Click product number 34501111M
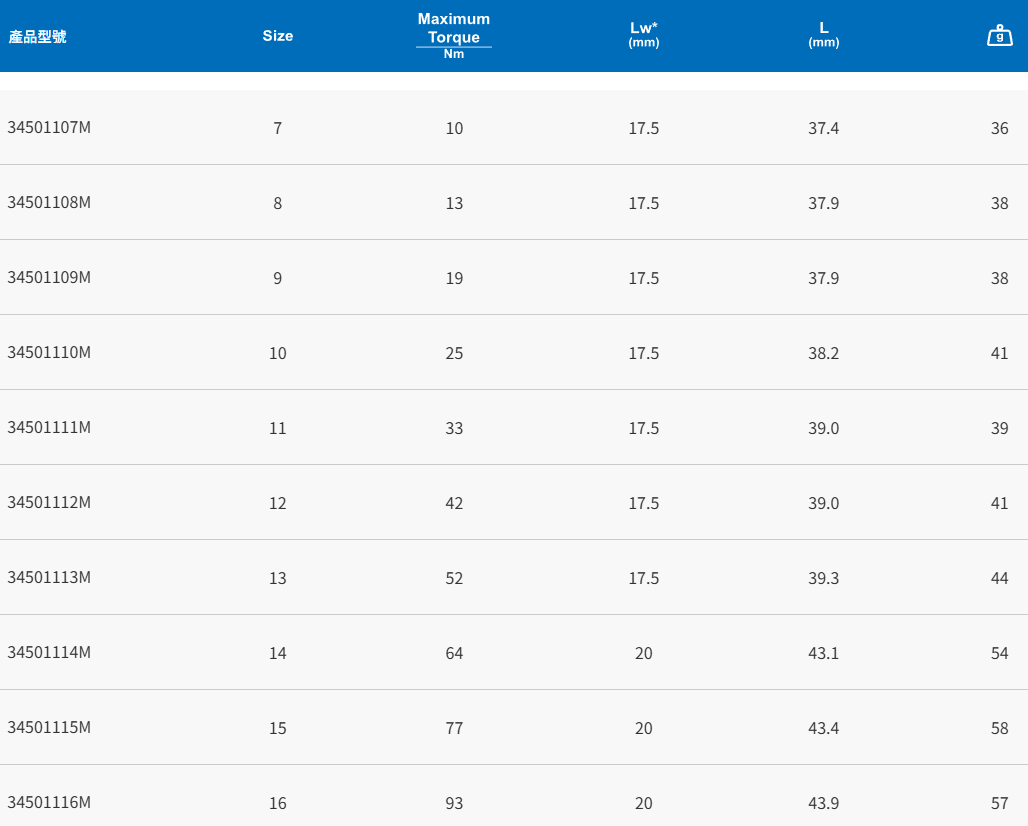 [x=49, y=428]
